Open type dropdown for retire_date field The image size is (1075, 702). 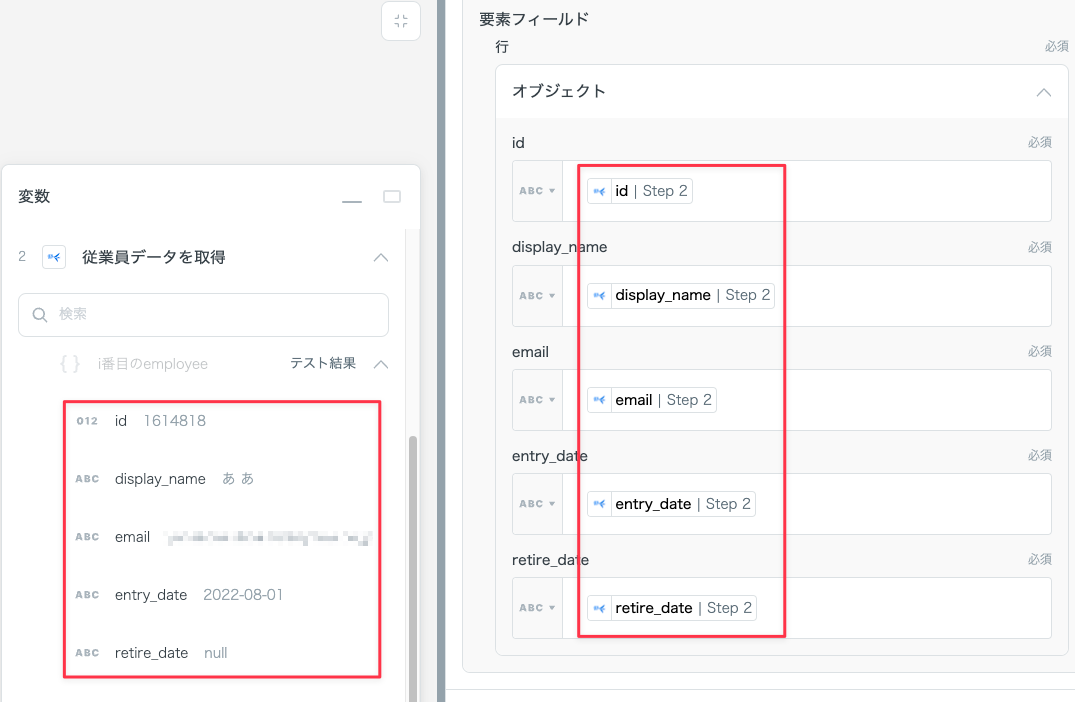537,608
